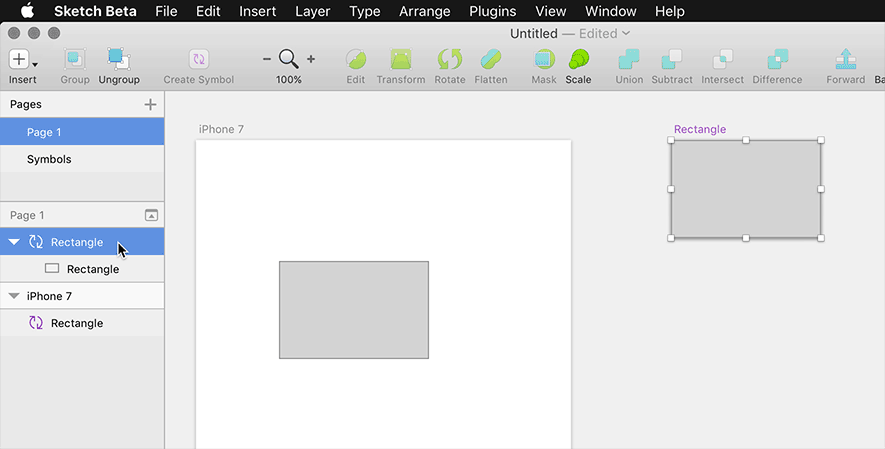Open the View menu

pyautogui.click(x=550, y=11)
